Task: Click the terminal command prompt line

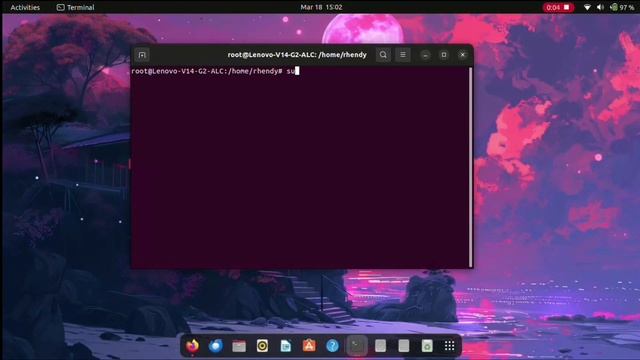Action: point(215,71)
